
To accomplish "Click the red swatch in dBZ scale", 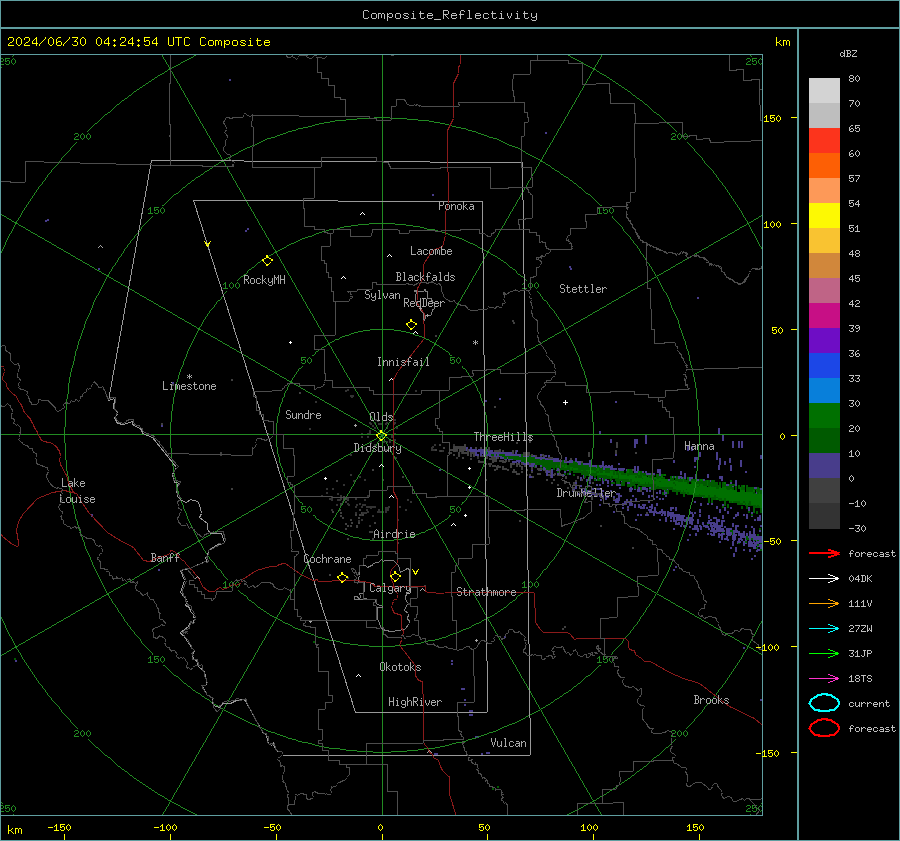I will coord(824,141).
